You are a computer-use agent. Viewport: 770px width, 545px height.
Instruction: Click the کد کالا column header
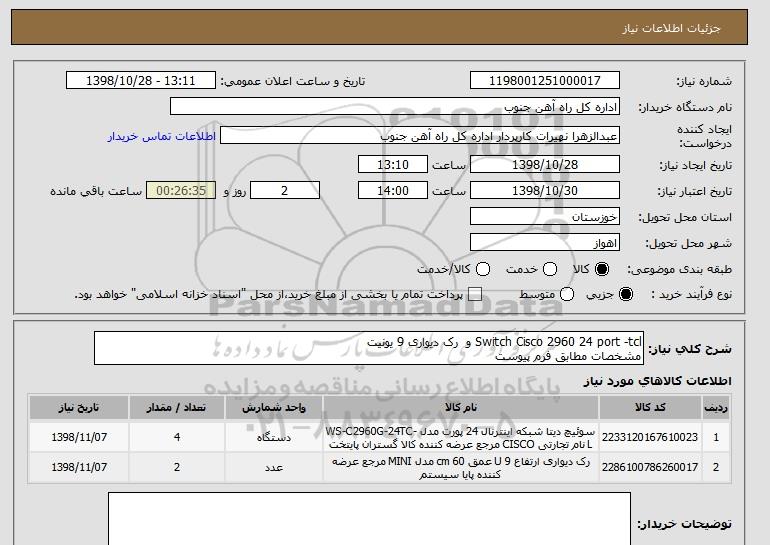[650, 408]
